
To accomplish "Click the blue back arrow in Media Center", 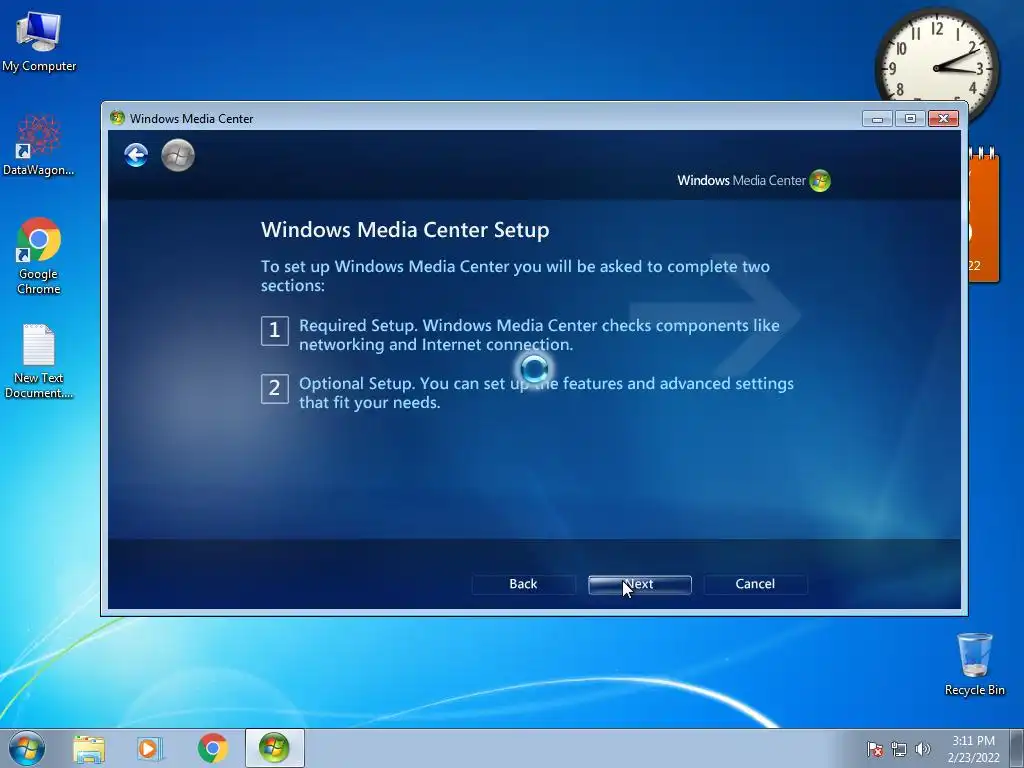I will [136, 155].
